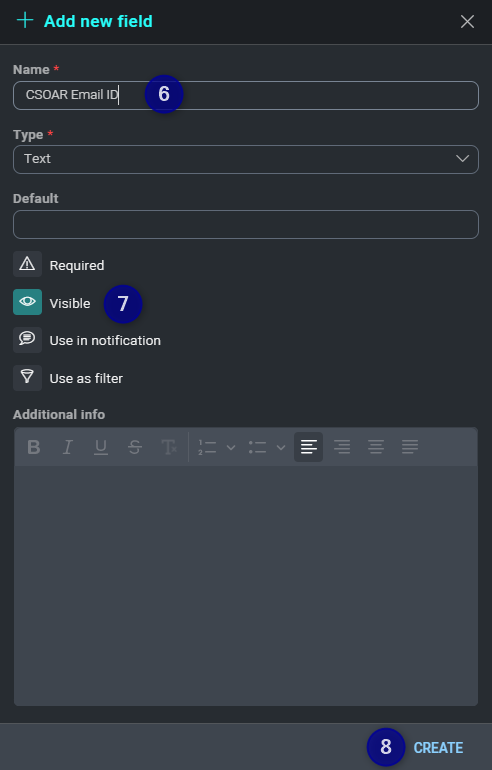Insert a numbered list
The height and width of the screenshot is (770, 492).
point(207,447)
